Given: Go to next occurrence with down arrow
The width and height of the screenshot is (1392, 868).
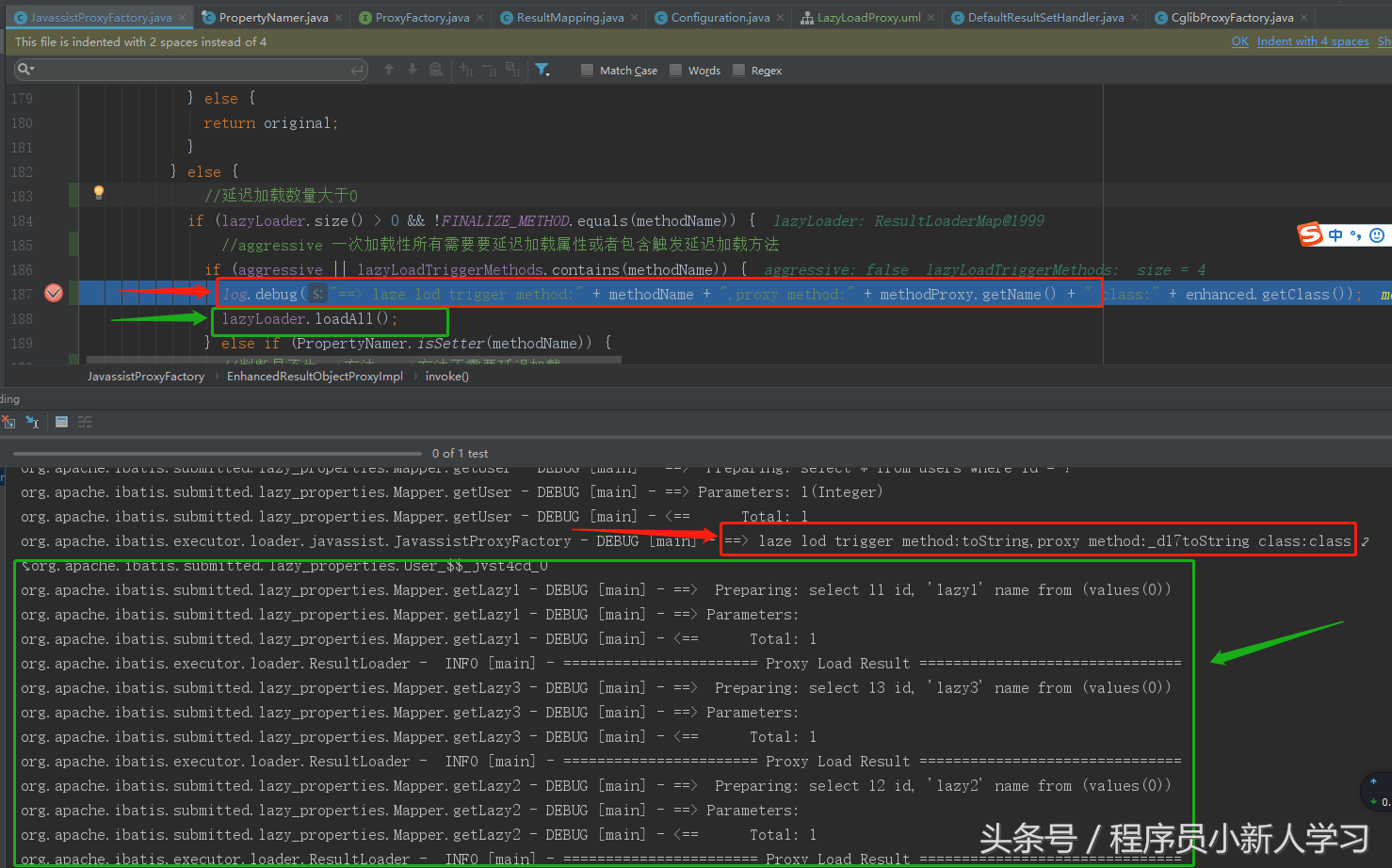Looking at the screenshot, I should point(412,69).
